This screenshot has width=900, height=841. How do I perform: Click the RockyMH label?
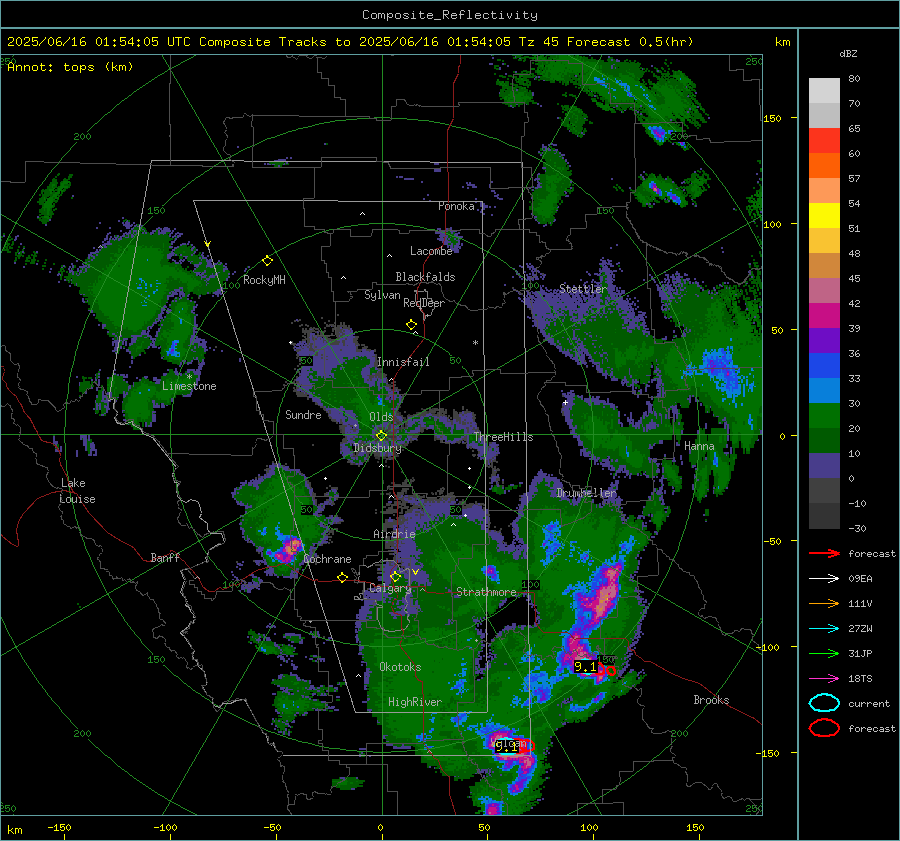click(264, 280)
